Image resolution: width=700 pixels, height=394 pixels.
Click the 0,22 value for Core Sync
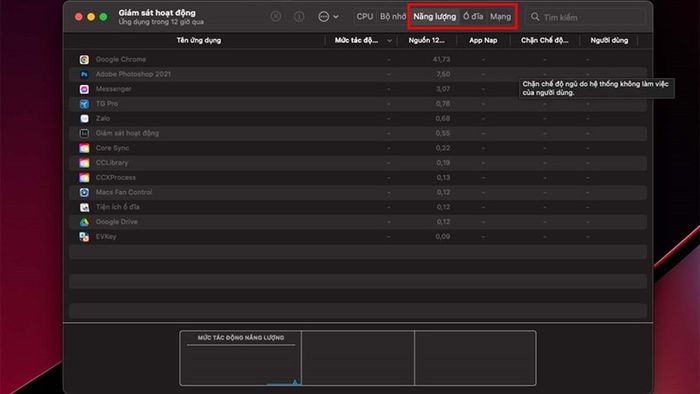pos(443,148)
